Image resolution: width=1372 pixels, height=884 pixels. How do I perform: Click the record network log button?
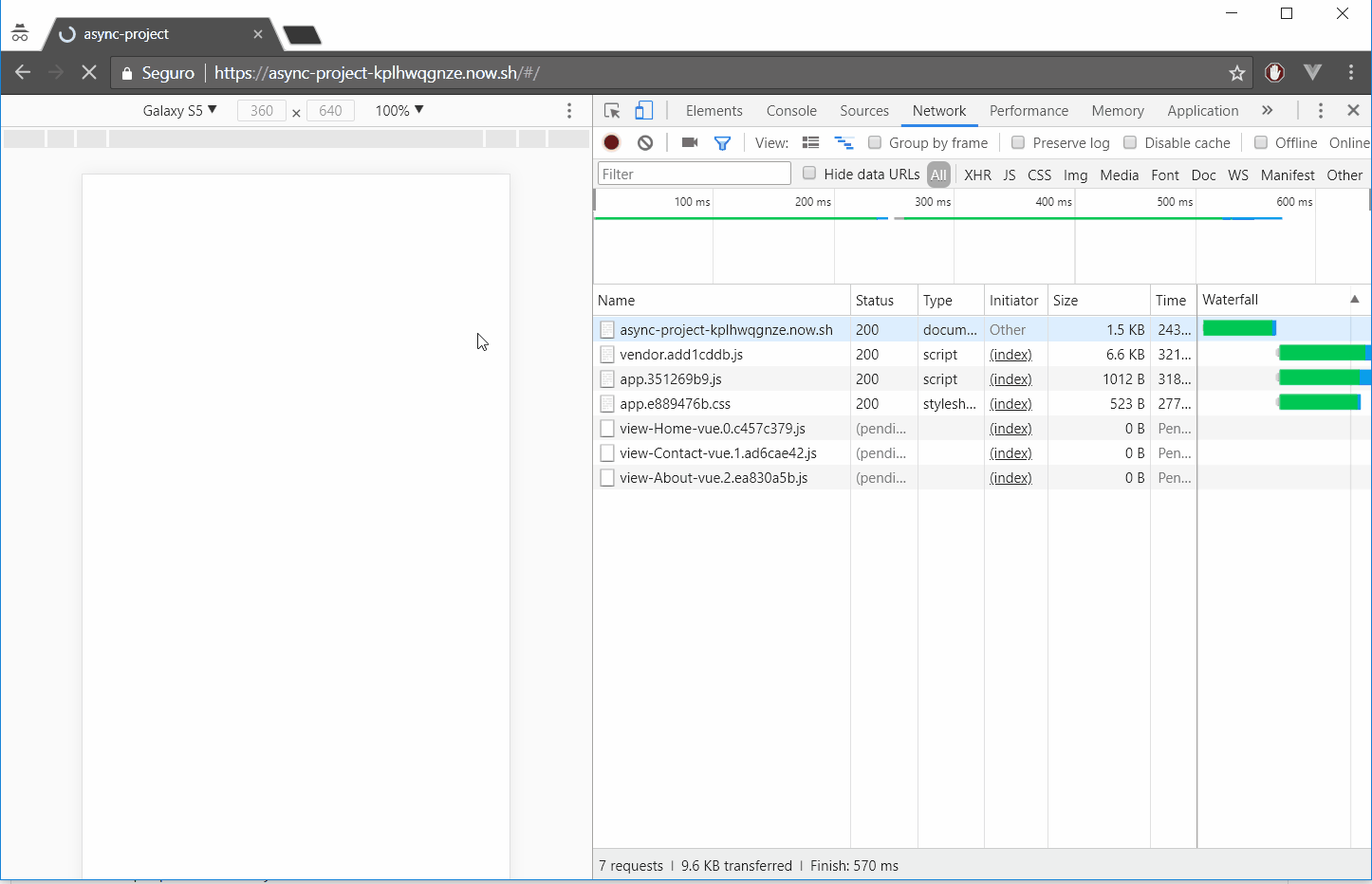click(x=612, y=142)
